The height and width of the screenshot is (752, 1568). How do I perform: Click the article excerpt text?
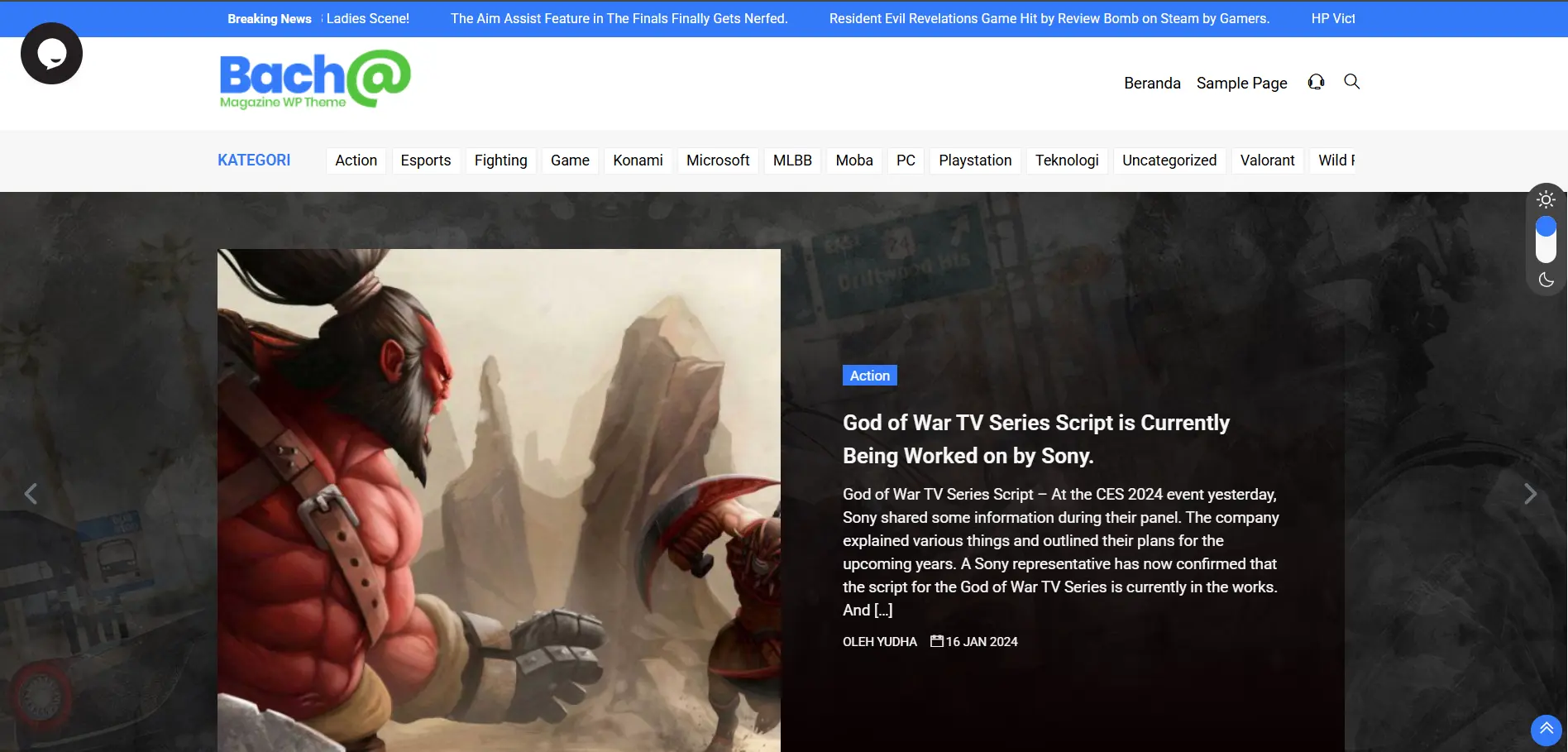(1060, 552)
